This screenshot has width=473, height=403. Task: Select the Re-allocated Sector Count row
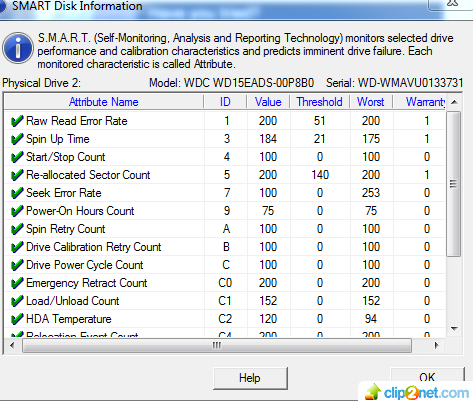tap(225, 175)
